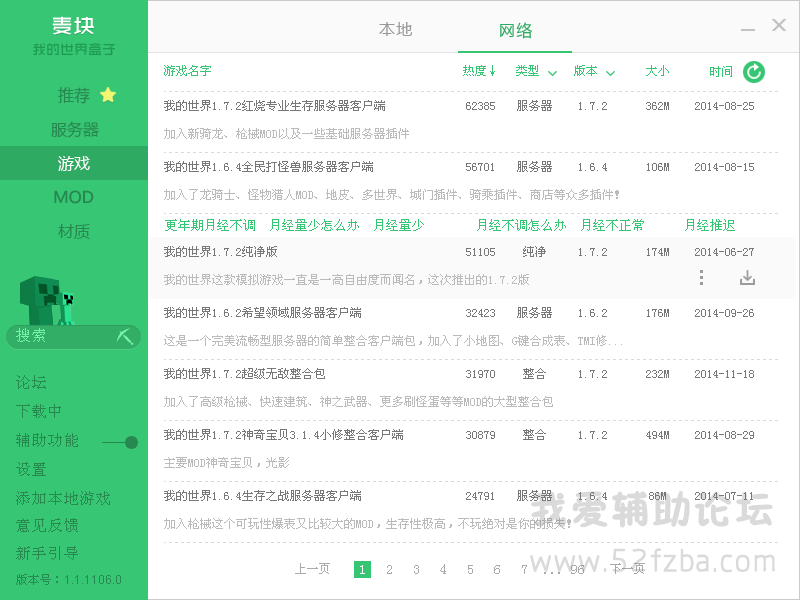Click the 月经量少 ad link
800x600 pixels.
[398, 225]
